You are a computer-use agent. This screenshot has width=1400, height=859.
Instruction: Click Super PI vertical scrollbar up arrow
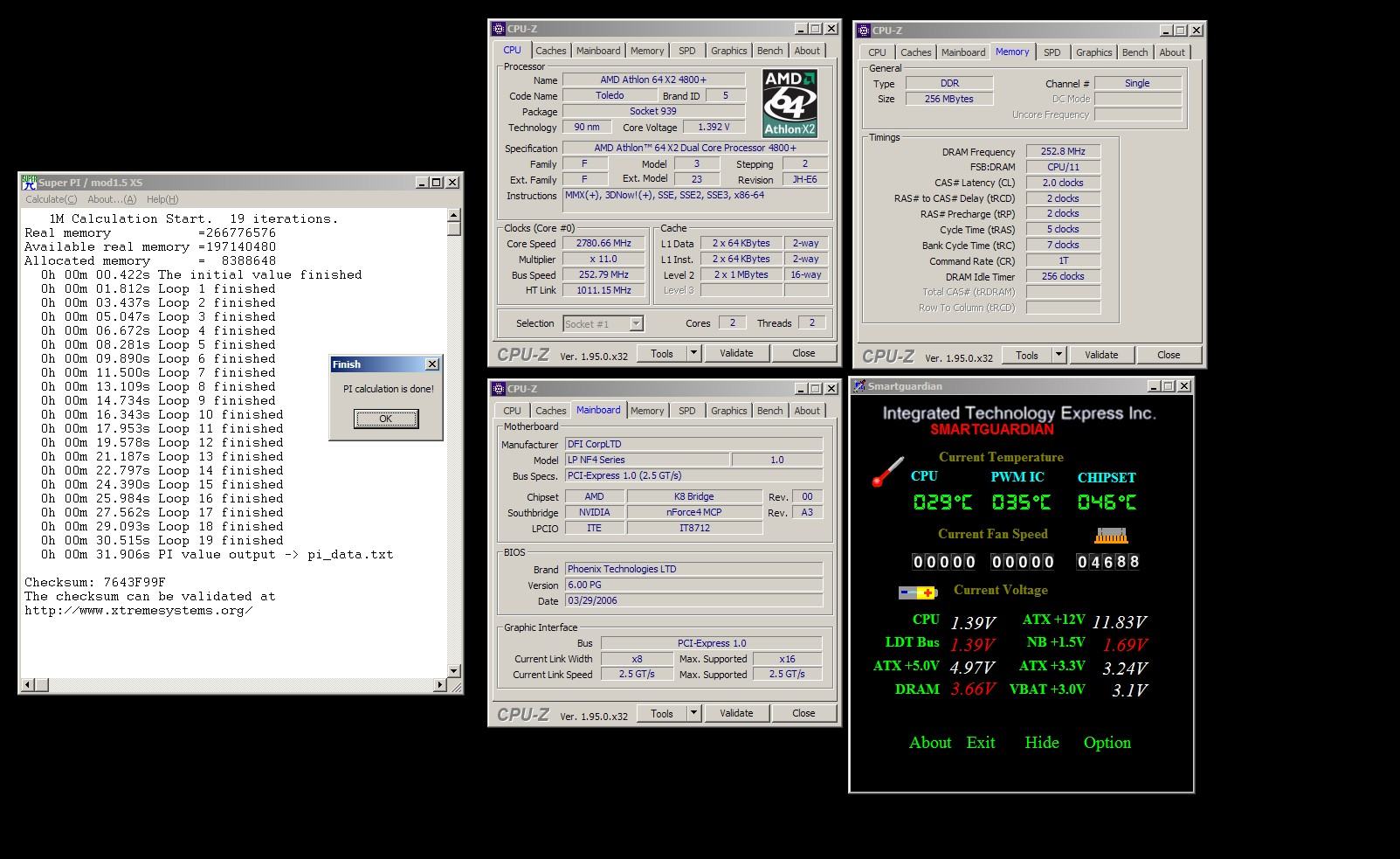tap(453, 215)
